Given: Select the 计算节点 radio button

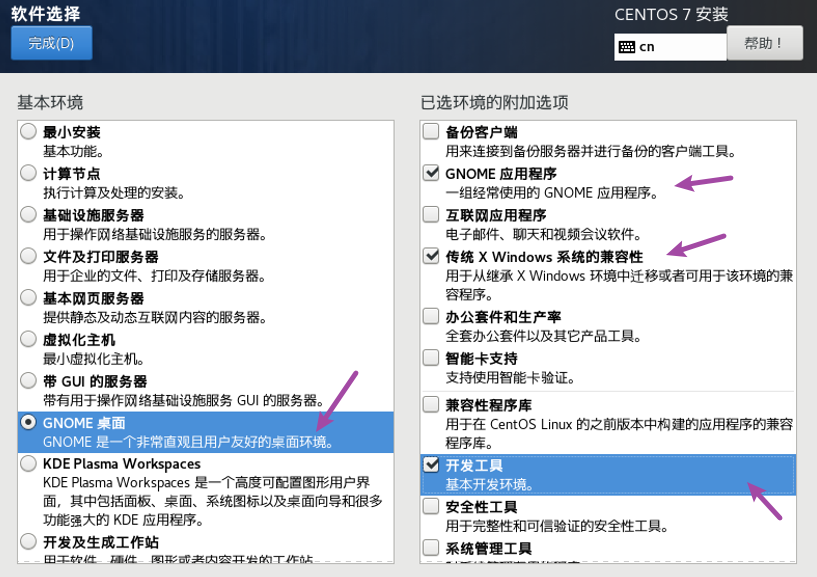Looking at the screenshot, I should (x=29, y=173).
